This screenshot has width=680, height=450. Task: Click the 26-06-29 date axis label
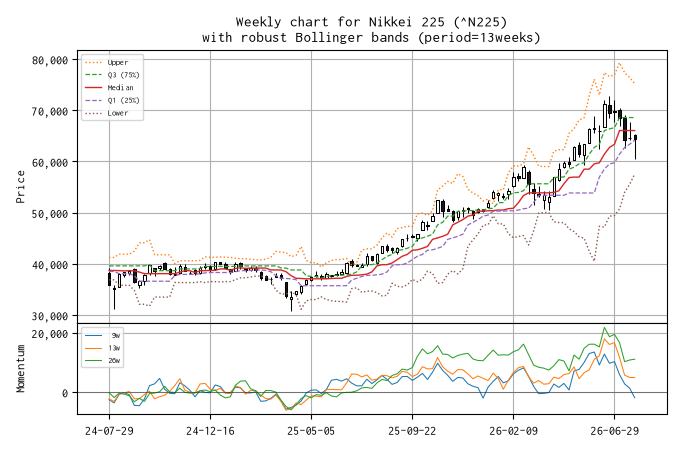(615, 431)
